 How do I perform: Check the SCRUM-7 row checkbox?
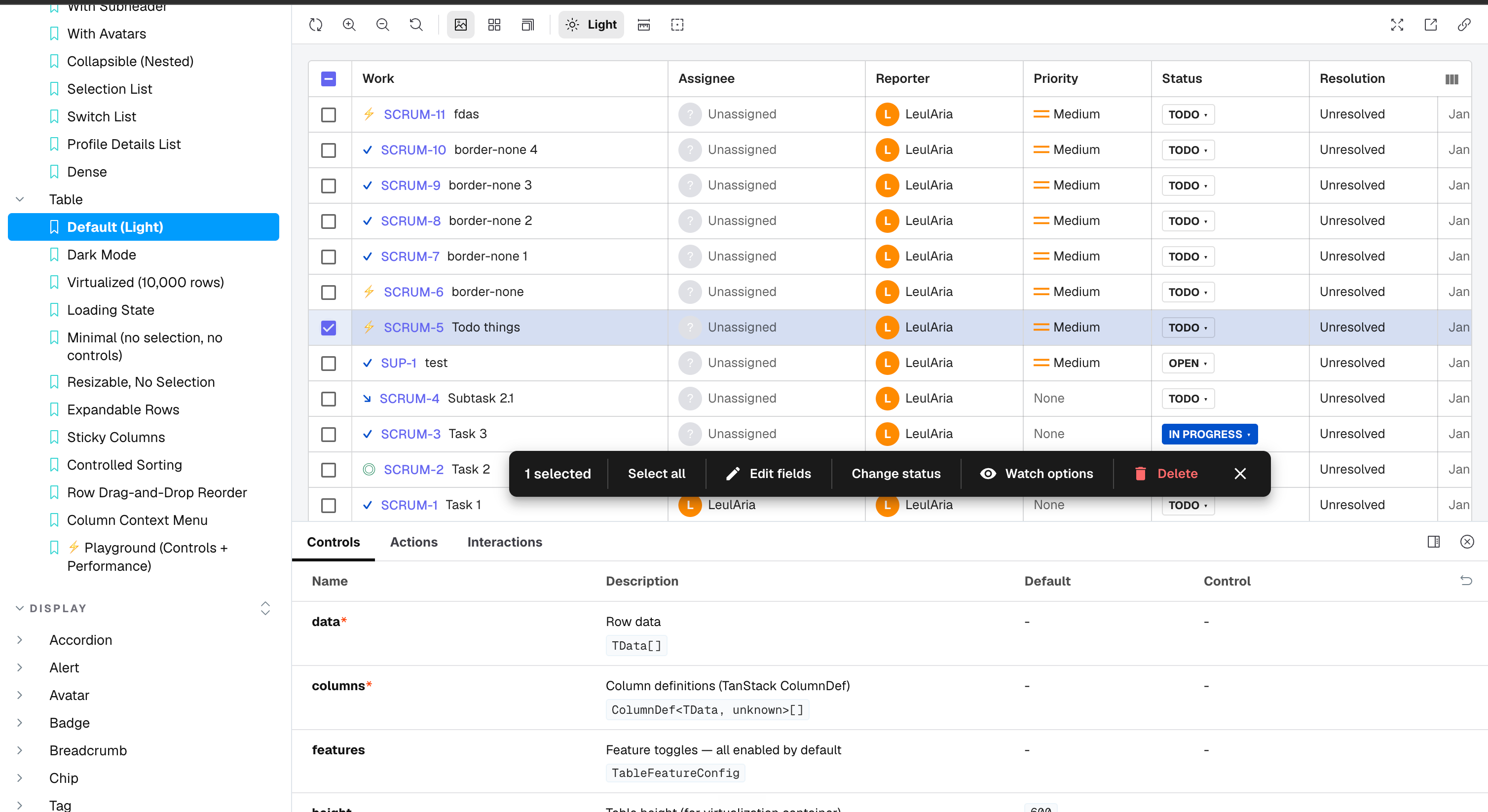(328, 257)
